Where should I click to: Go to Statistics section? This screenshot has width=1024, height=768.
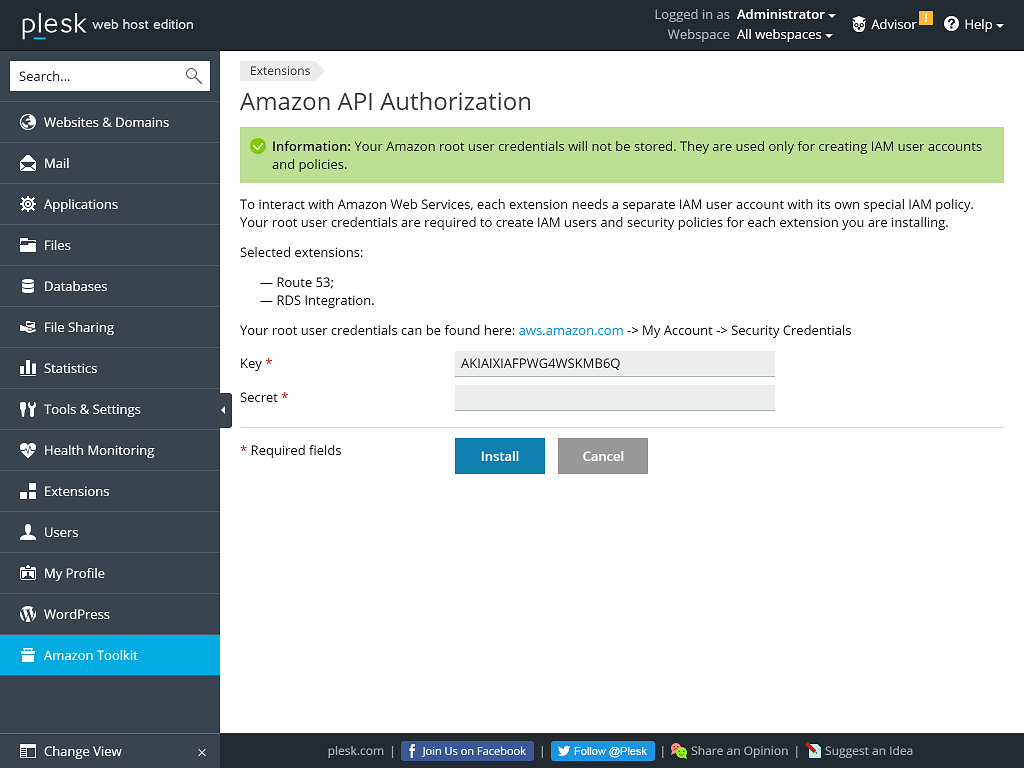click(110, 368)
